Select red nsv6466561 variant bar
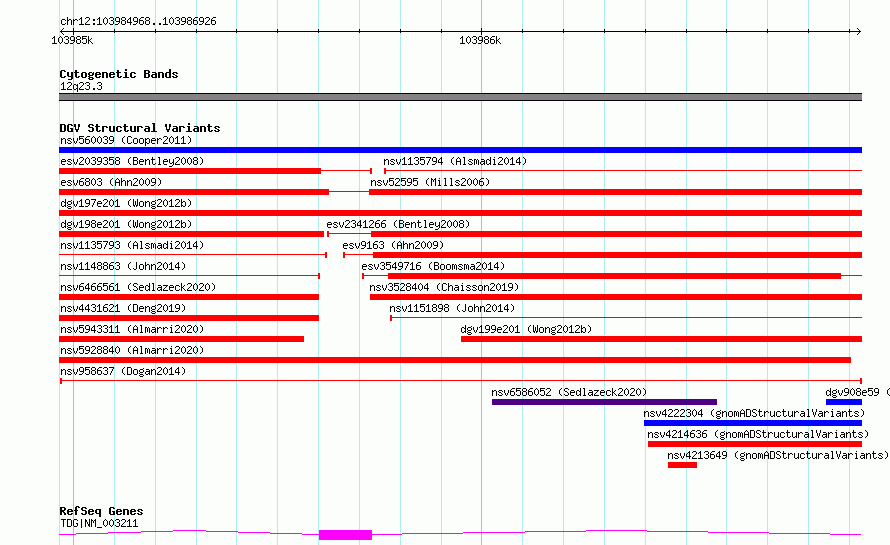The image size is (890, 545). point(189,297)
